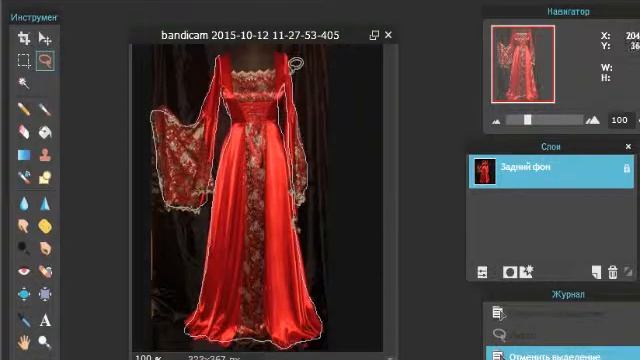Select the Bloat tool

coord(24,294)
